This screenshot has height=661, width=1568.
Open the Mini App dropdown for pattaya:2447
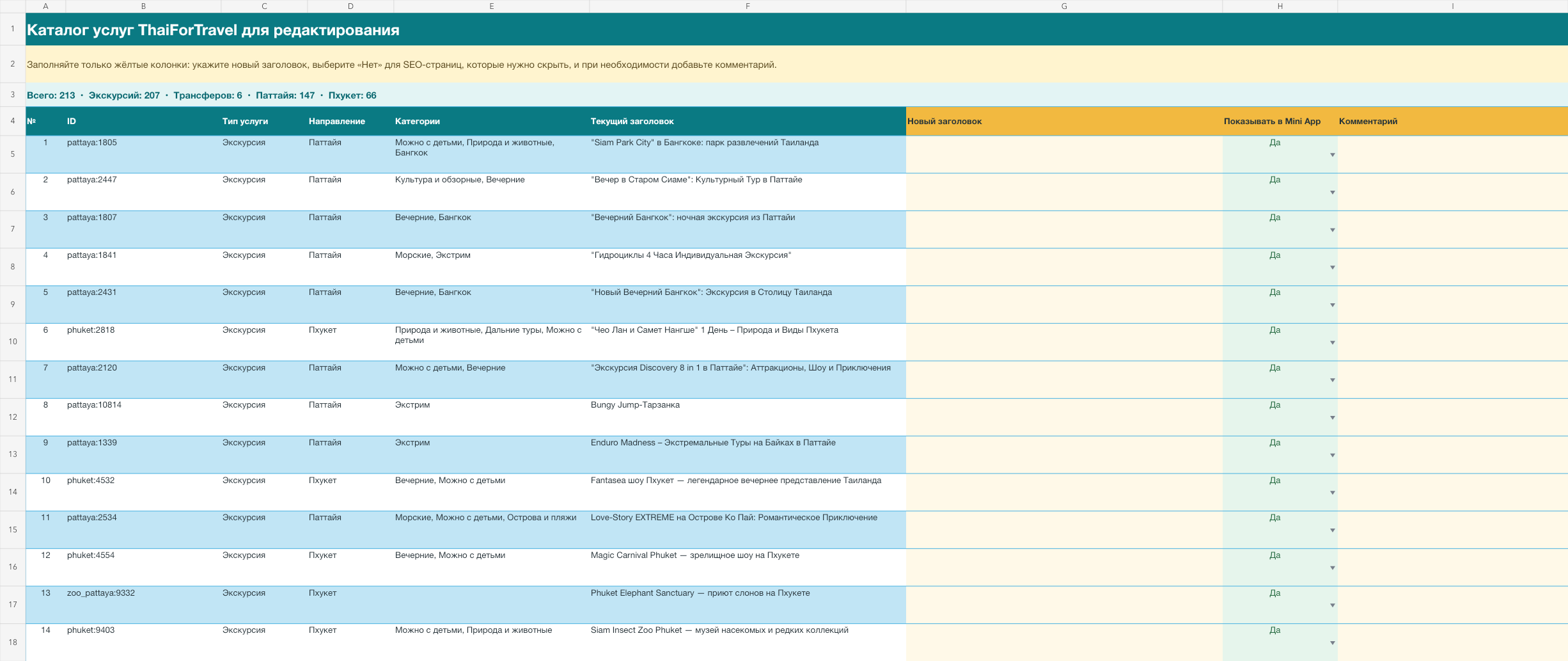1332,193
